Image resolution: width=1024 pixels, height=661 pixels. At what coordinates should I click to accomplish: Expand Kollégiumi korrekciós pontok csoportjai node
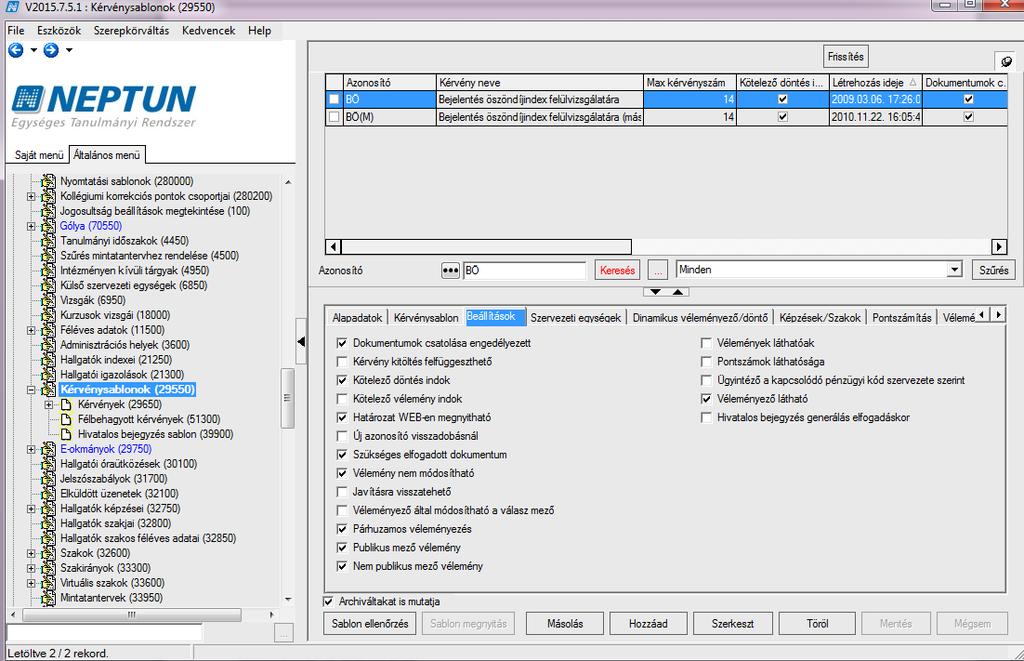click(31, 196)
